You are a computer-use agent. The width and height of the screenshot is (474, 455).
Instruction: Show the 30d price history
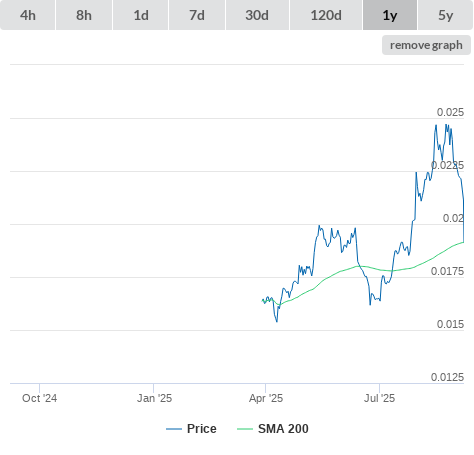click(257, 15)
